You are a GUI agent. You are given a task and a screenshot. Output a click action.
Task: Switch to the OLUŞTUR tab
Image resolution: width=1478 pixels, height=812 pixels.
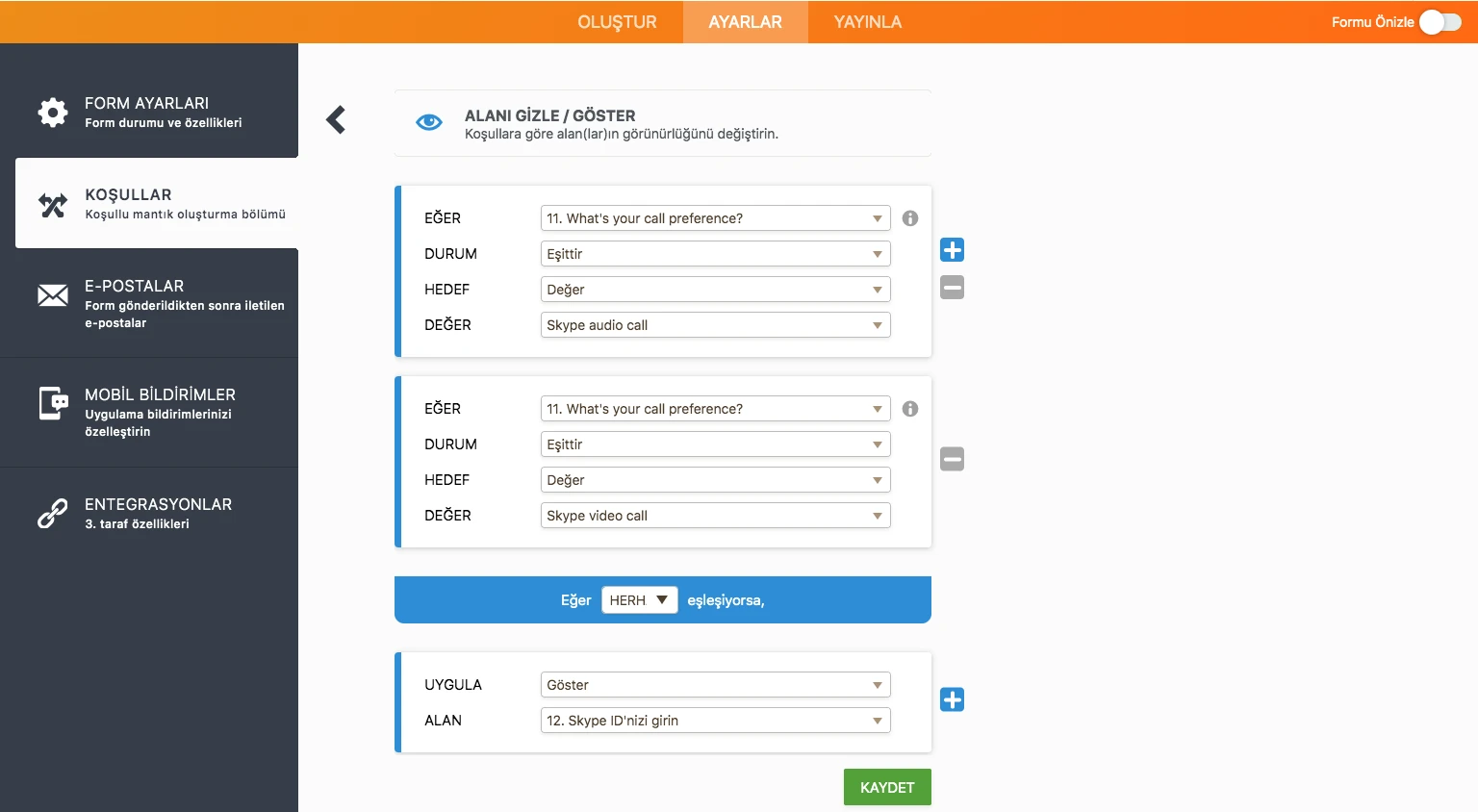[x=617, y=22]
